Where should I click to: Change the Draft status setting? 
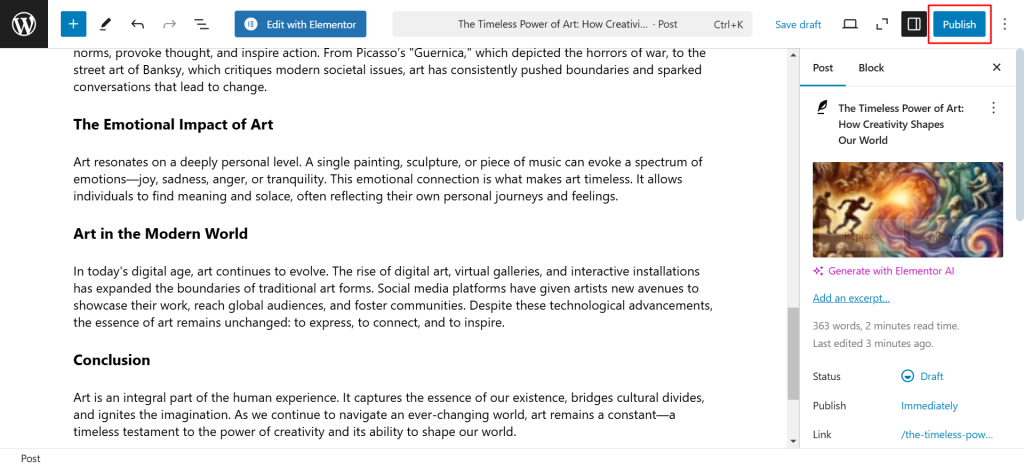coord(923,376)
